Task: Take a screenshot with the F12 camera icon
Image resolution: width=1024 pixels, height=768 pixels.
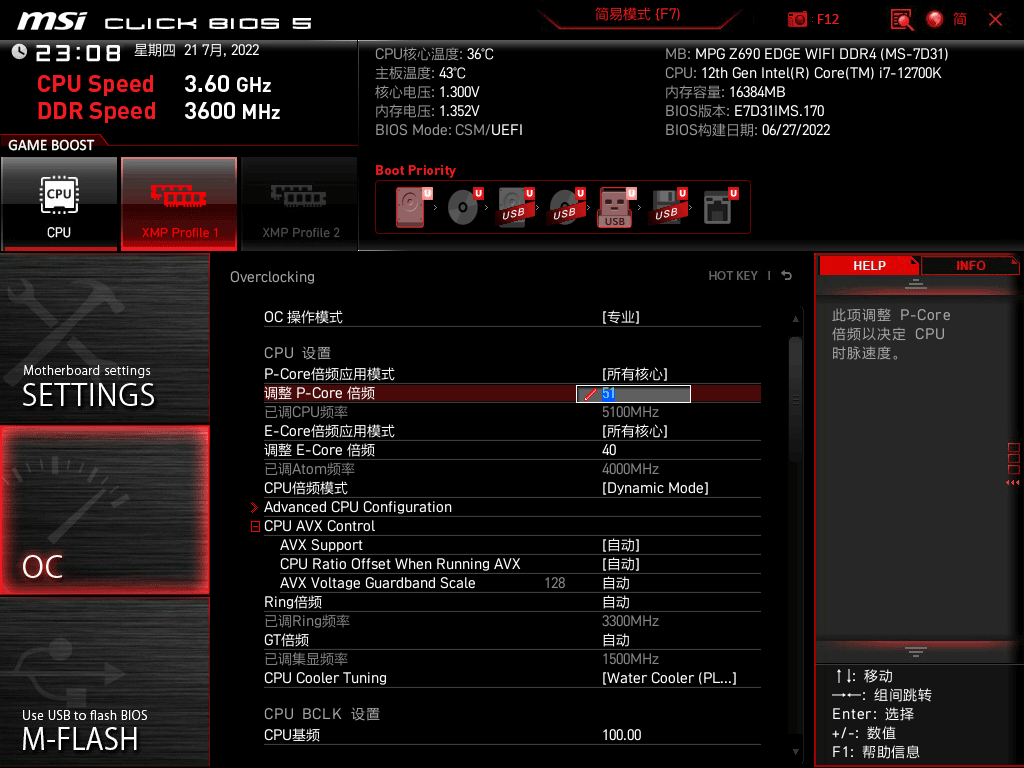Action: click(x=797, y=20)
